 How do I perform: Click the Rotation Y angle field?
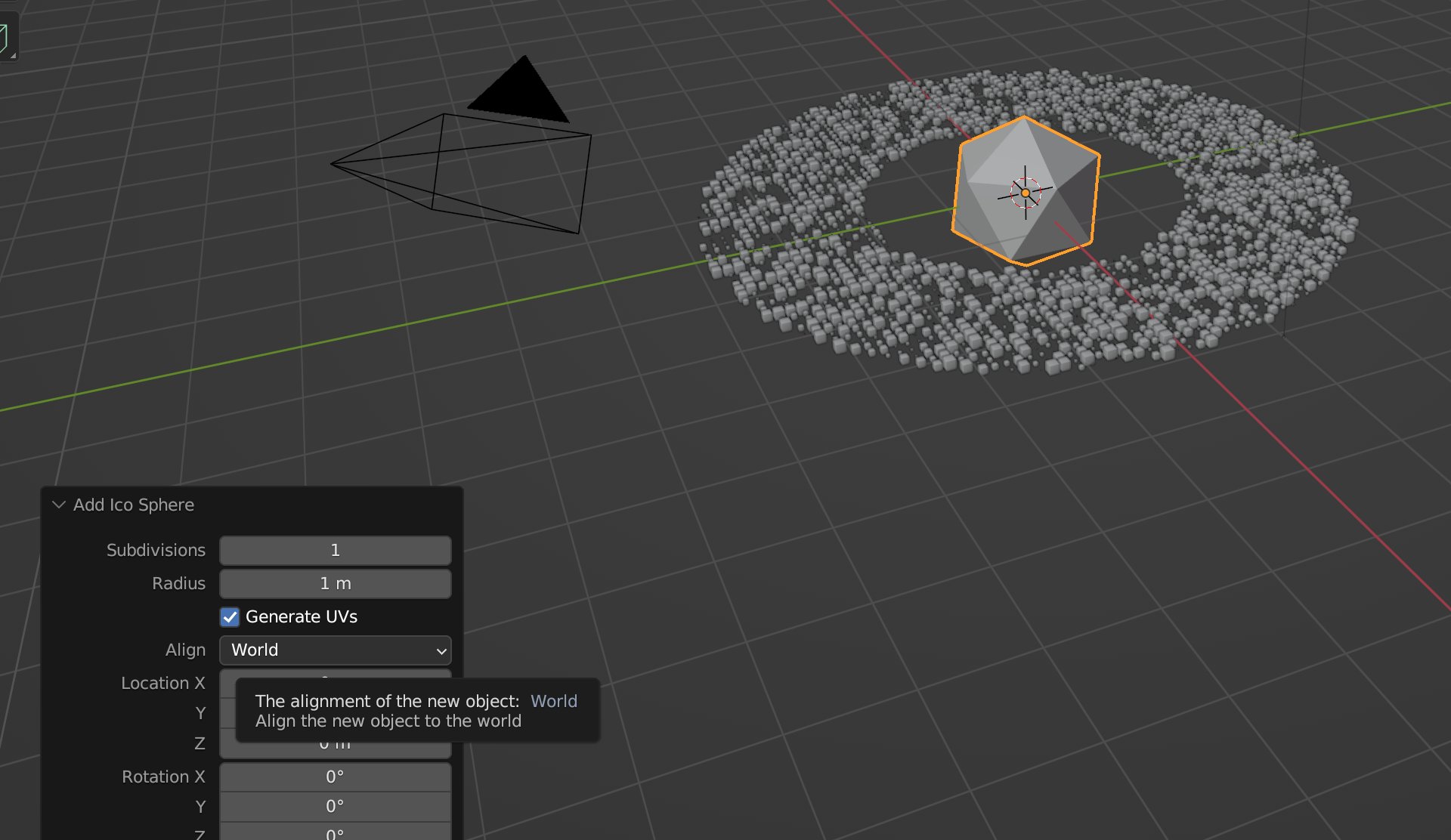[x=335, y=807]
